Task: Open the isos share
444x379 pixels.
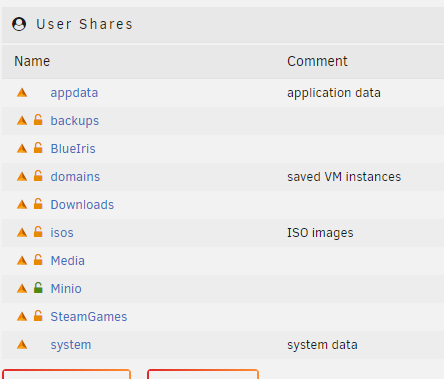Action: (62, 233)
